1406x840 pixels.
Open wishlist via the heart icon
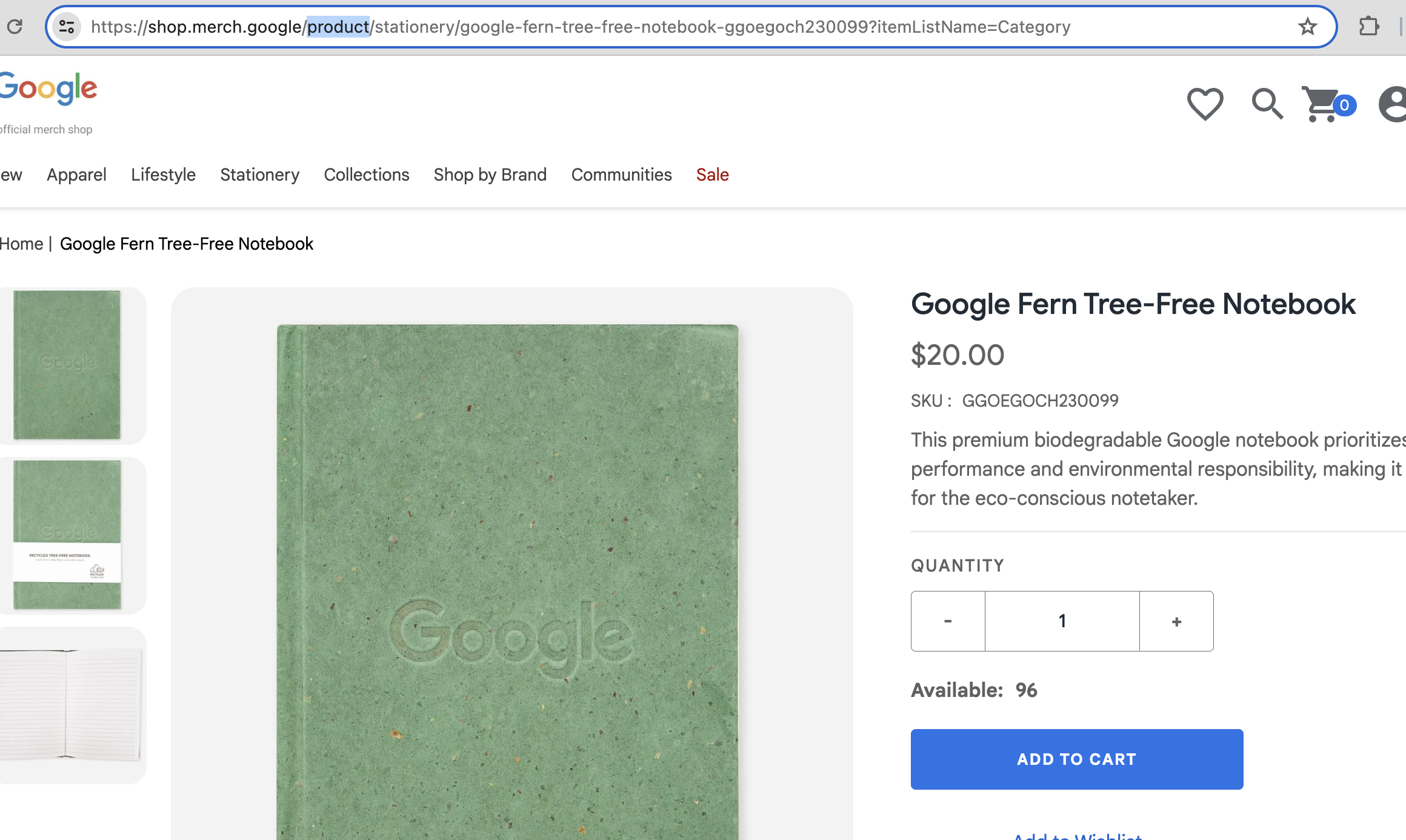tap(1205, 104)
